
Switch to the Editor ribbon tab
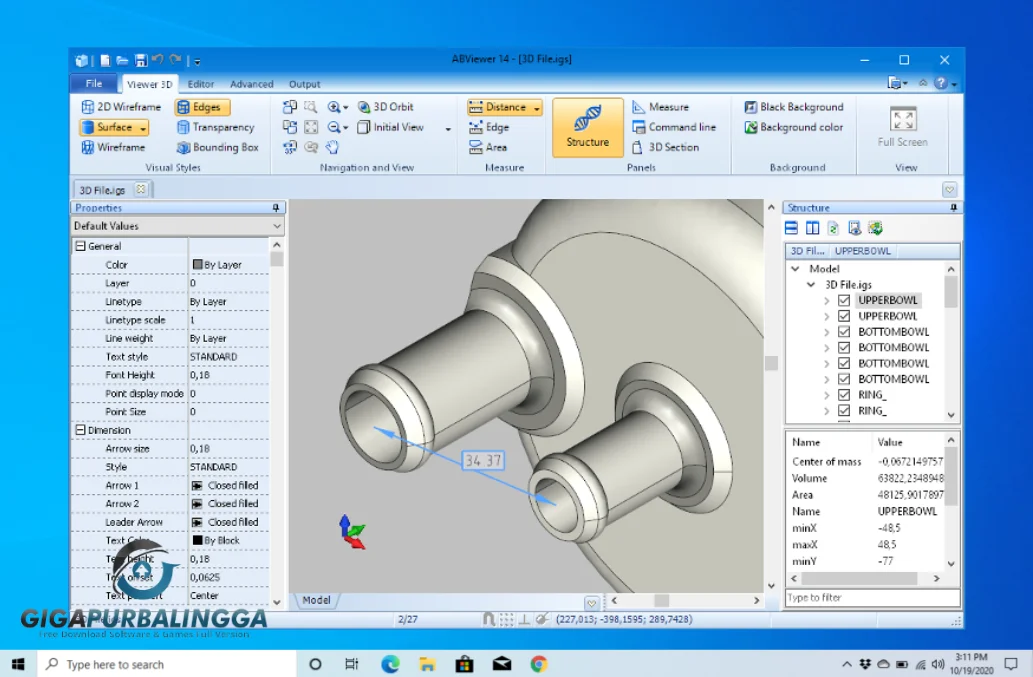tap(198, 84)
